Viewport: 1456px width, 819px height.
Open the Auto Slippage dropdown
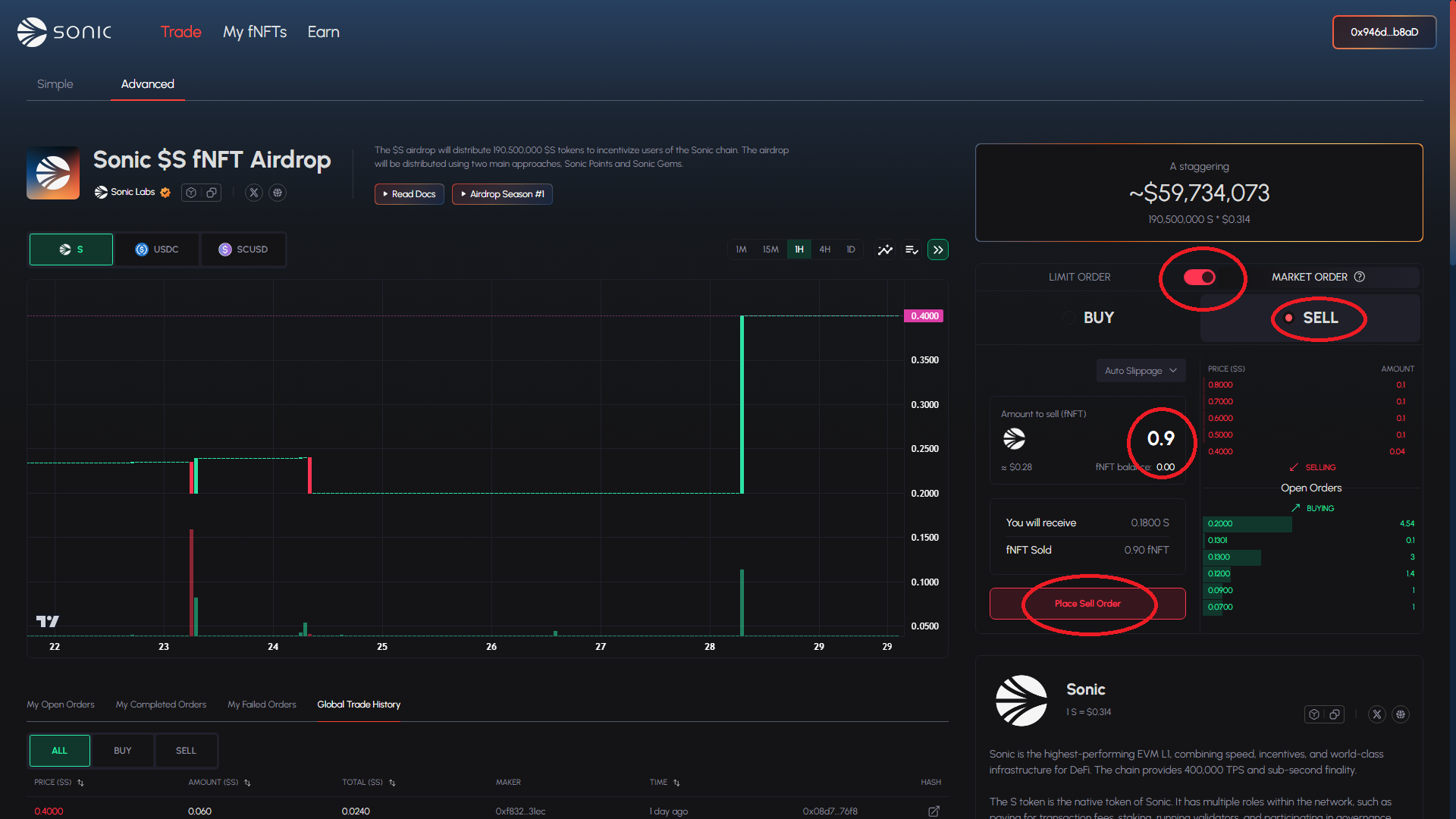click(1141, 371)
